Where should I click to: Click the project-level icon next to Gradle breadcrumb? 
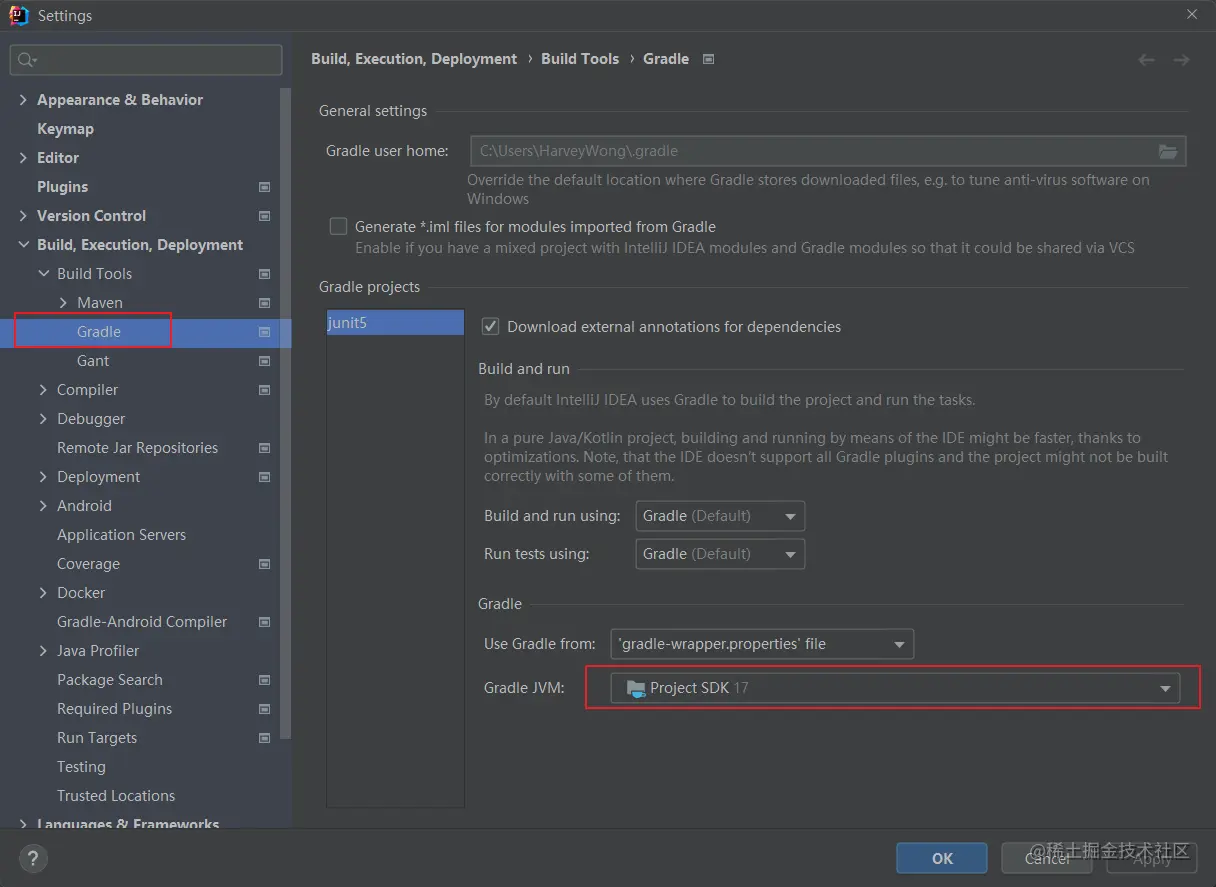[709, 59]
